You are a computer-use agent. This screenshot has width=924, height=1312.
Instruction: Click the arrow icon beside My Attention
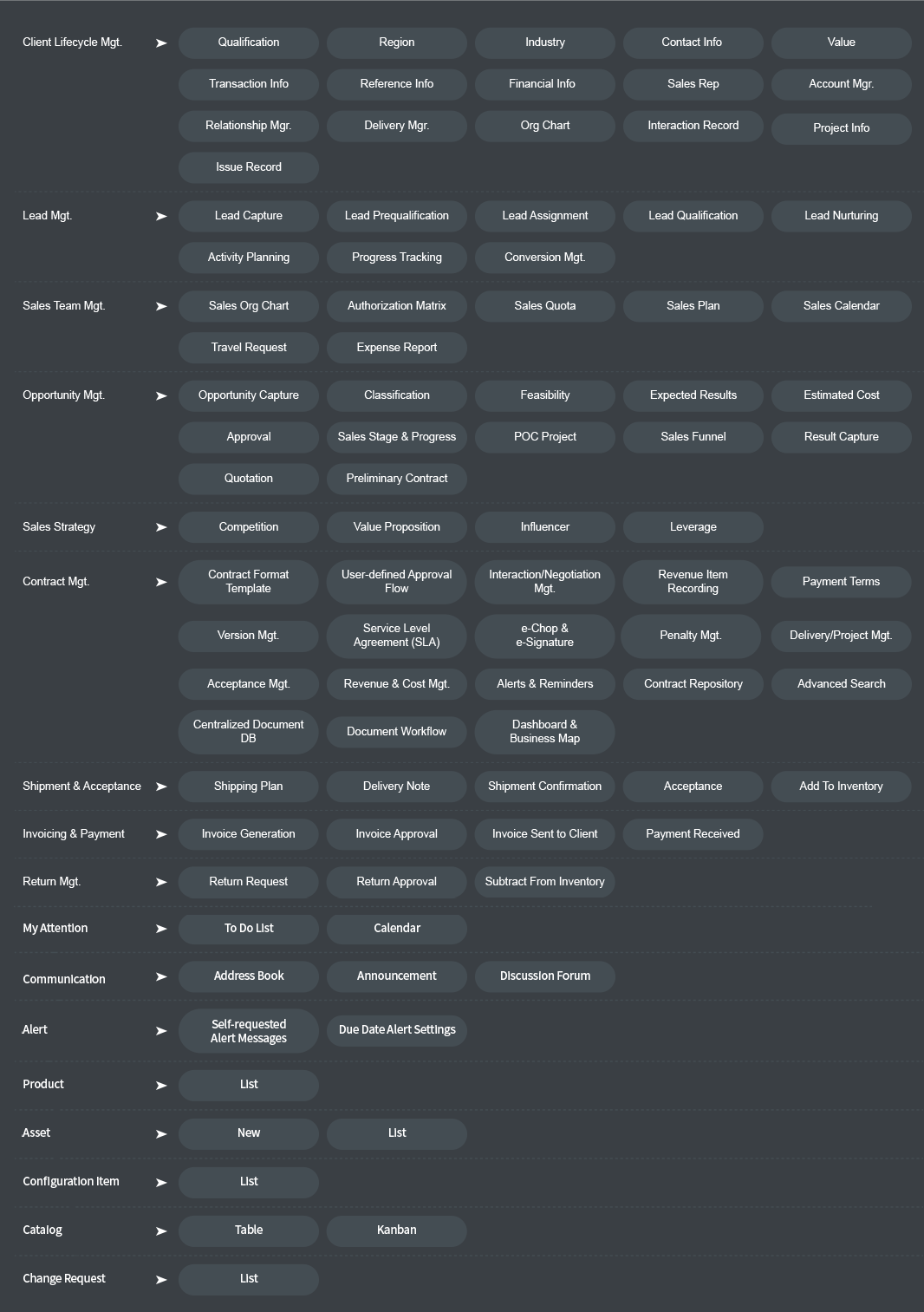161,929
